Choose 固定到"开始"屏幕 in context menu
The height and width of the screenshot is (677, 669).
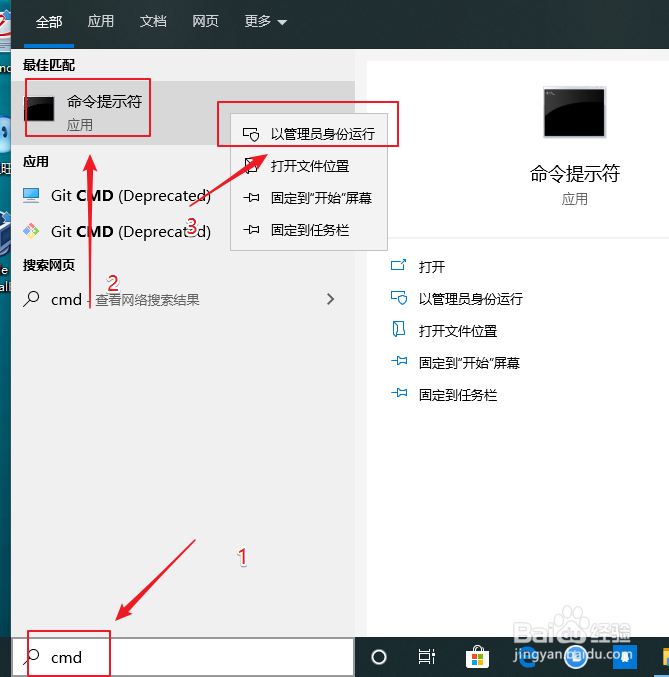309,198
